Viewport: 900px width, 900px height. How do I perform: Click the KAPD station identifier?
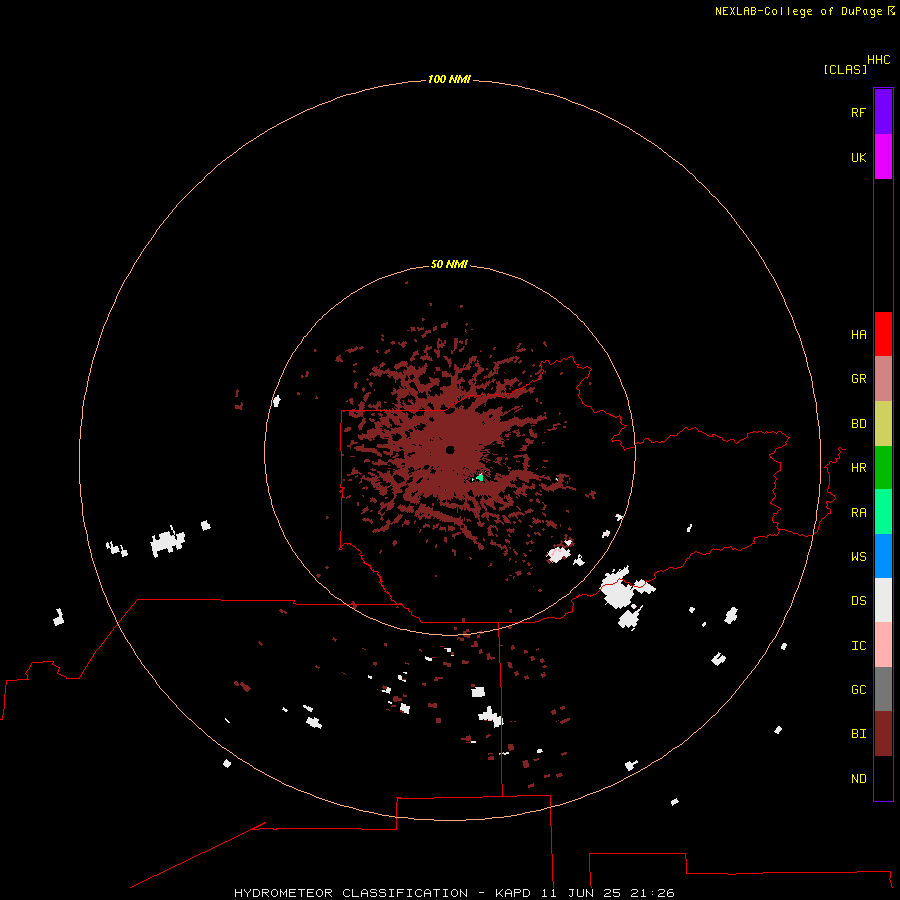[513, 893]
